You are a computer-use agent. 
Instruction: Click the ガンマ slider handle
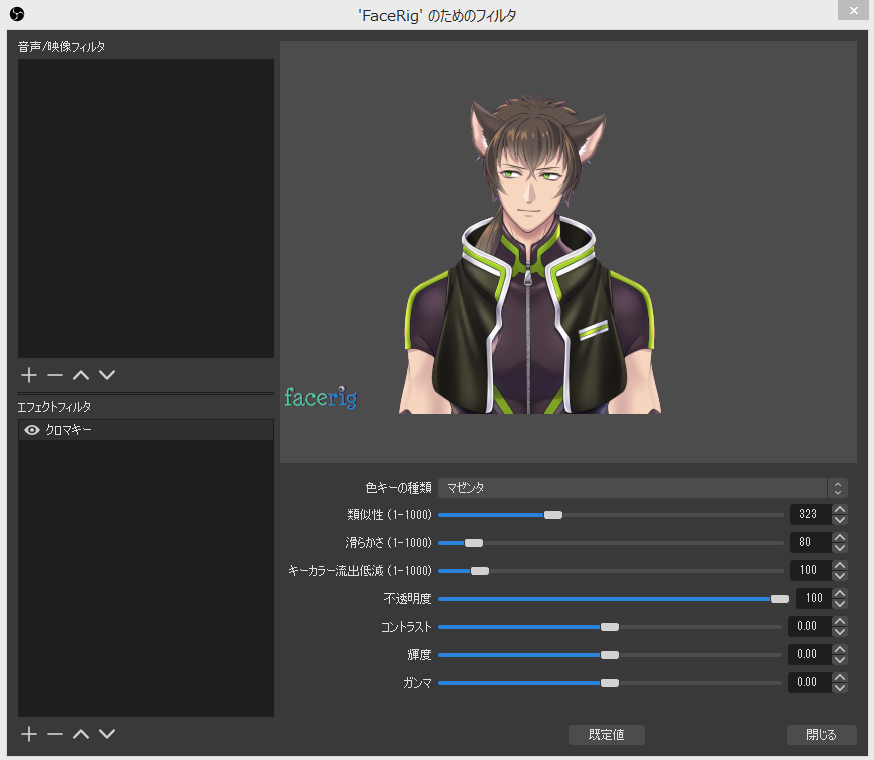[610, 683]
